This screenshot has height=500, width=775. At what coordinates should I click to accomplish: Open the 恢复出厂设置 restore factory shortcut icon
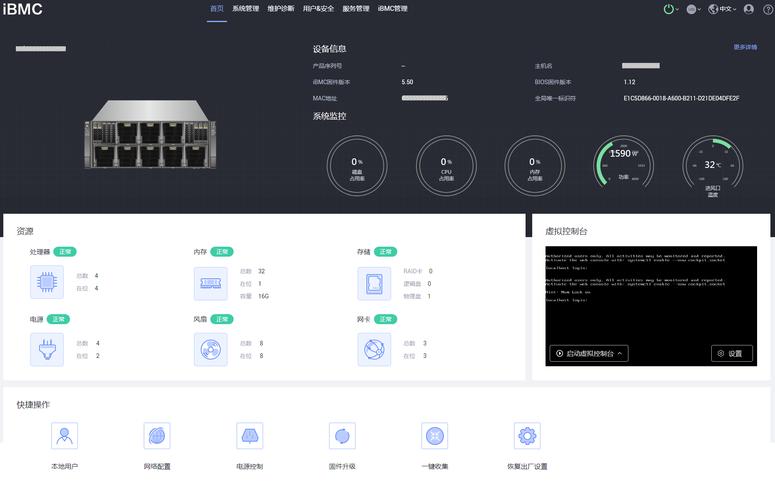[527, 436]
